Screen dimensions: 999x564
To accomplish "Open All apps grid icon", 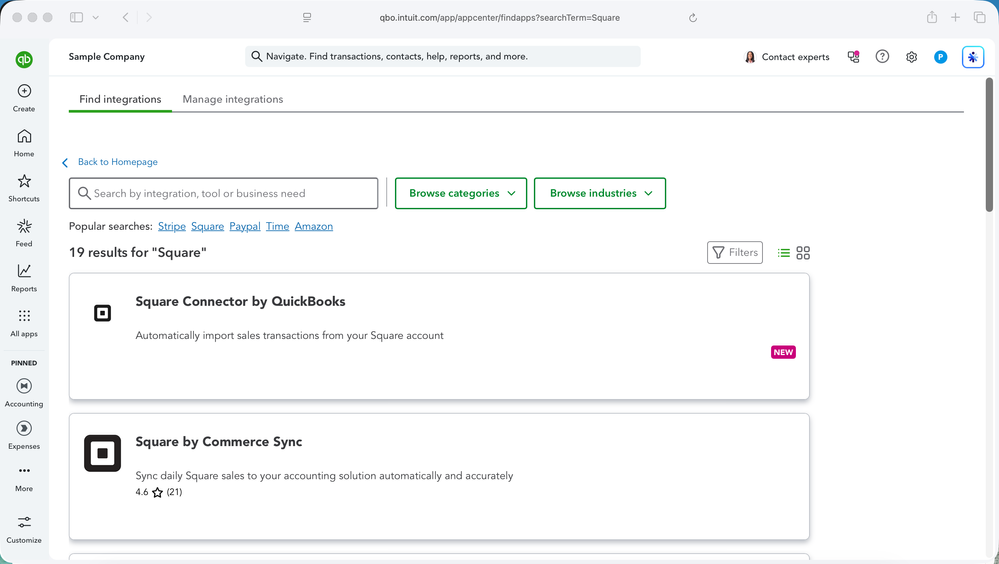I will point(24,316).
